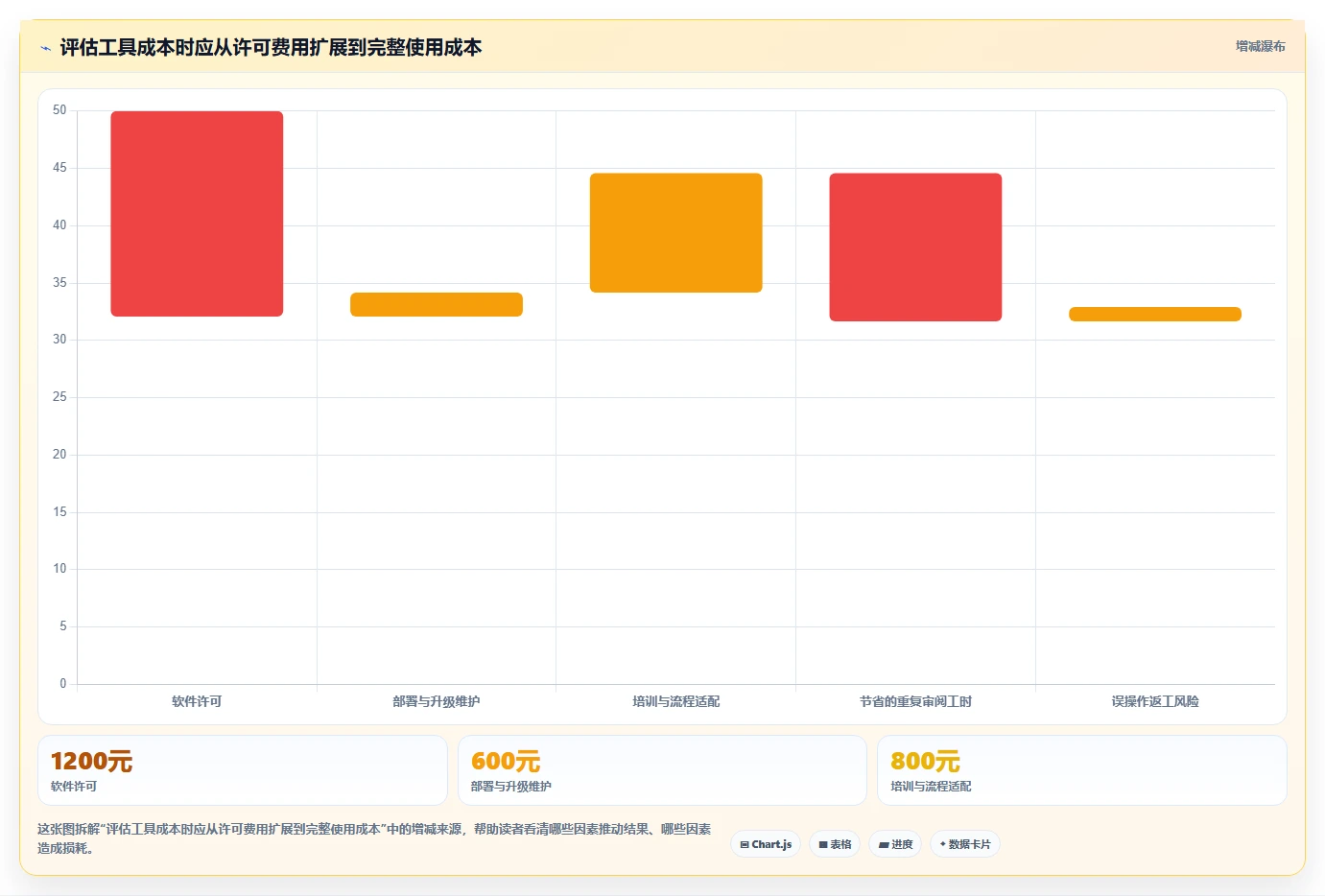Click the x-axis label 软件许可
The height and width of the screenshot is (896, 1325).
[197, 701]
